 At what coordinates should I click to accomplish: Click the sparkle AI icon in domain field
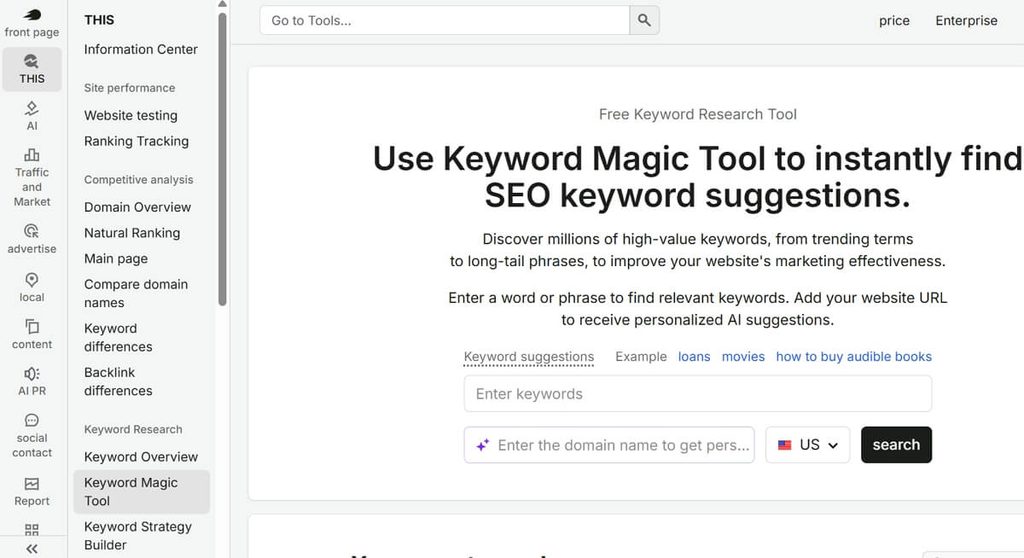click(483, 445)
